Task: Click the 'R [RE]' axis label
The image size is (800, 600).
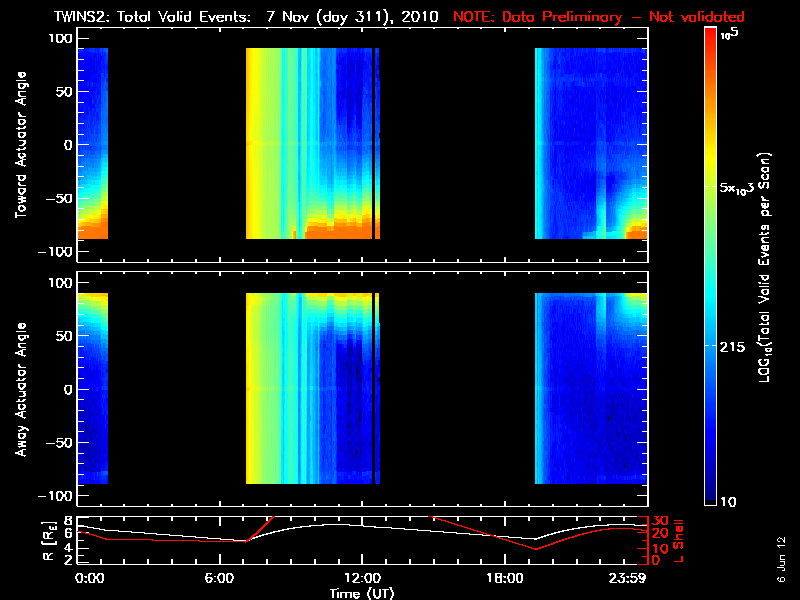Action: click(x=48, y=540)
